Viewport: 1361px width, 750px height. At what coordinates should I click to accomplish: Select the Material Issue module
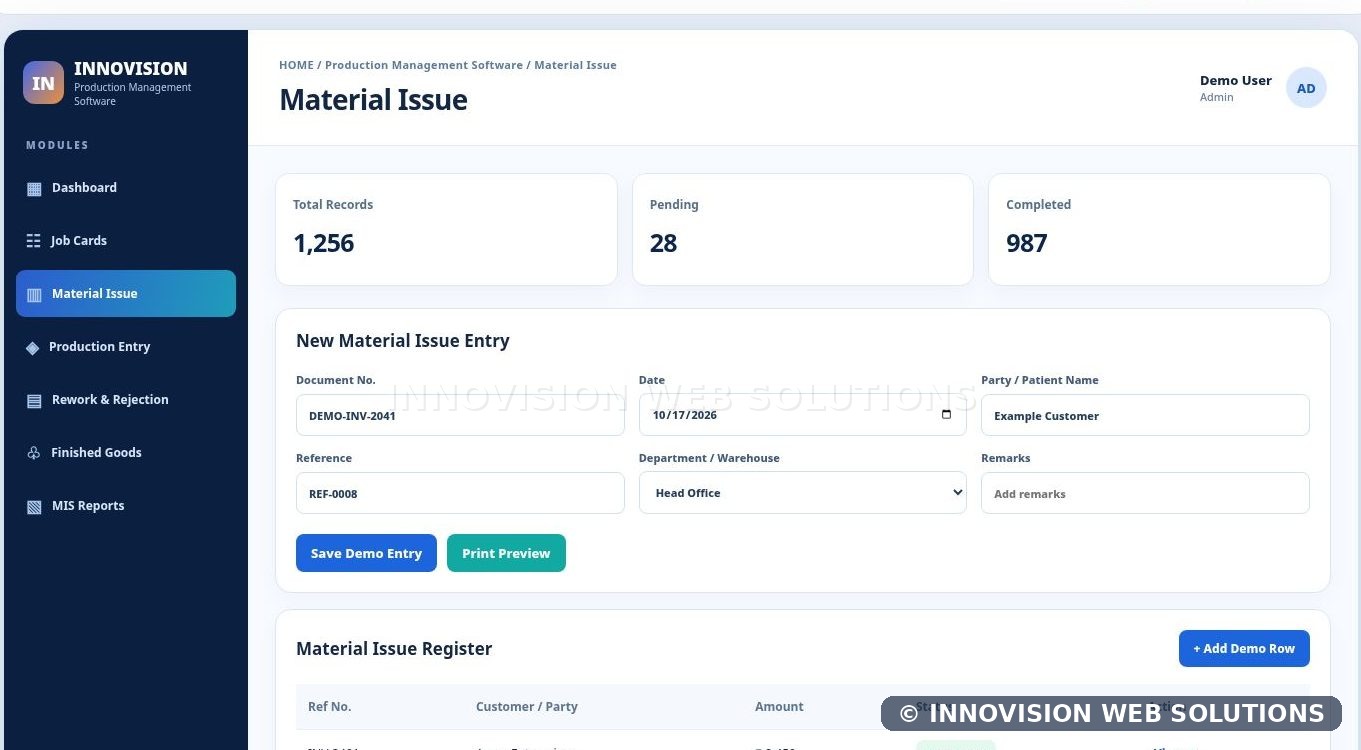pos(126,294)
